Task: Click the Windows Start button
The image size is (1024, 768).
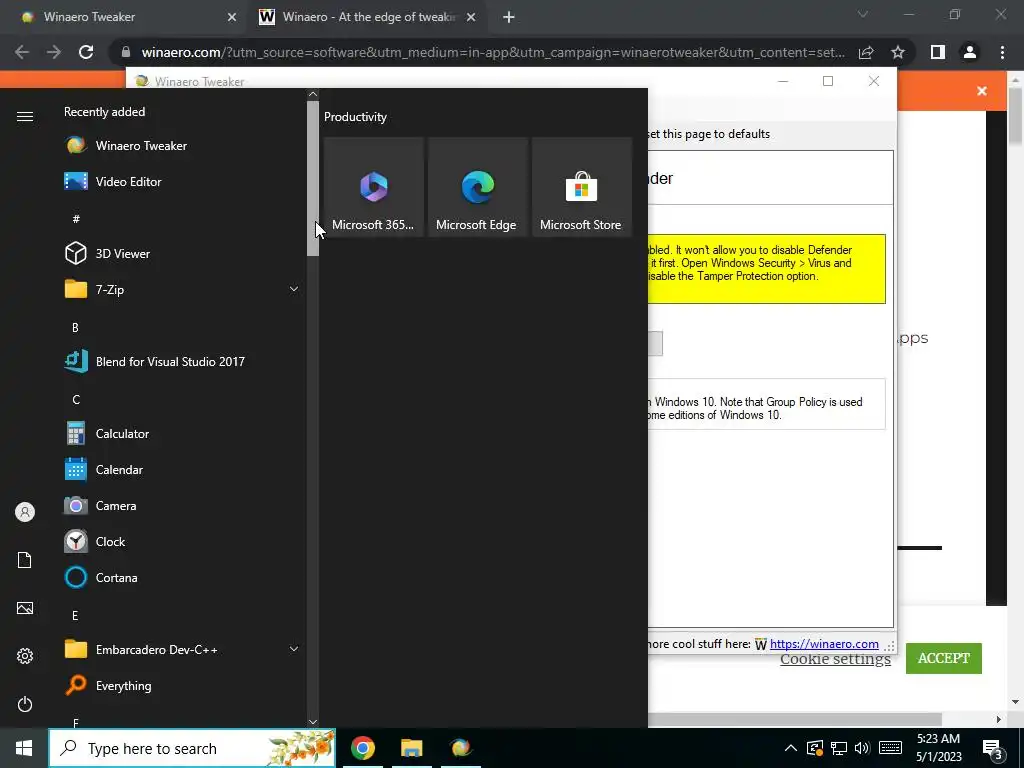Action: point(24,748)
